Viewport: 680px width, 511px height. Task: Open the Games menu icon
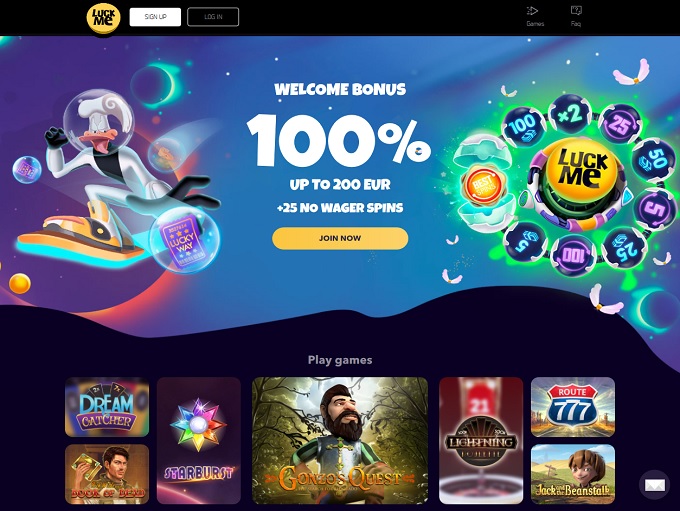click(x=535, y=16)
